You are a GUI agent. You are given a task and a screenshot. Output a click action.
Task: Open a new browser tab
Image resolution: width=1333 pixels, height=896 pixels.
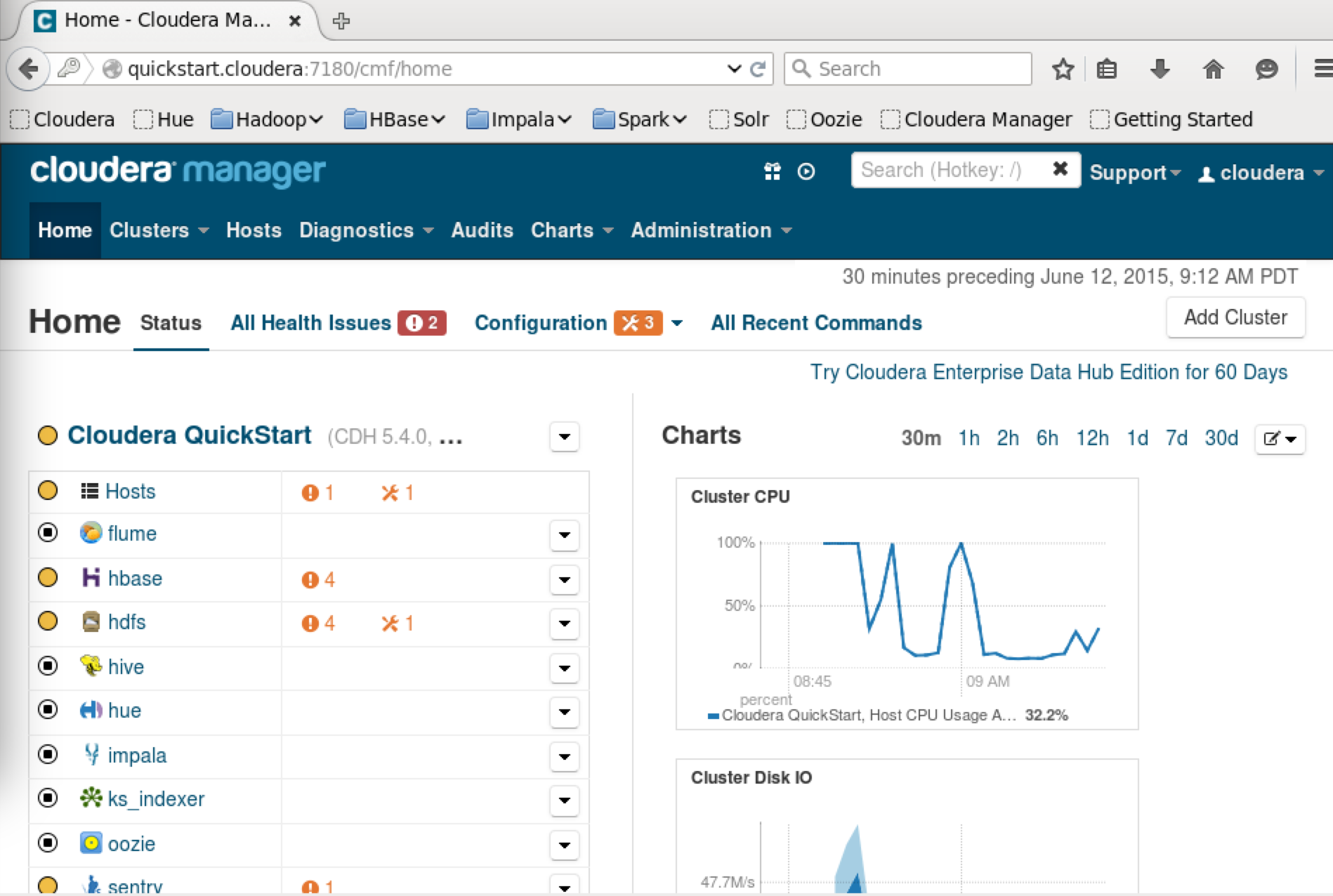coord(341,21)
